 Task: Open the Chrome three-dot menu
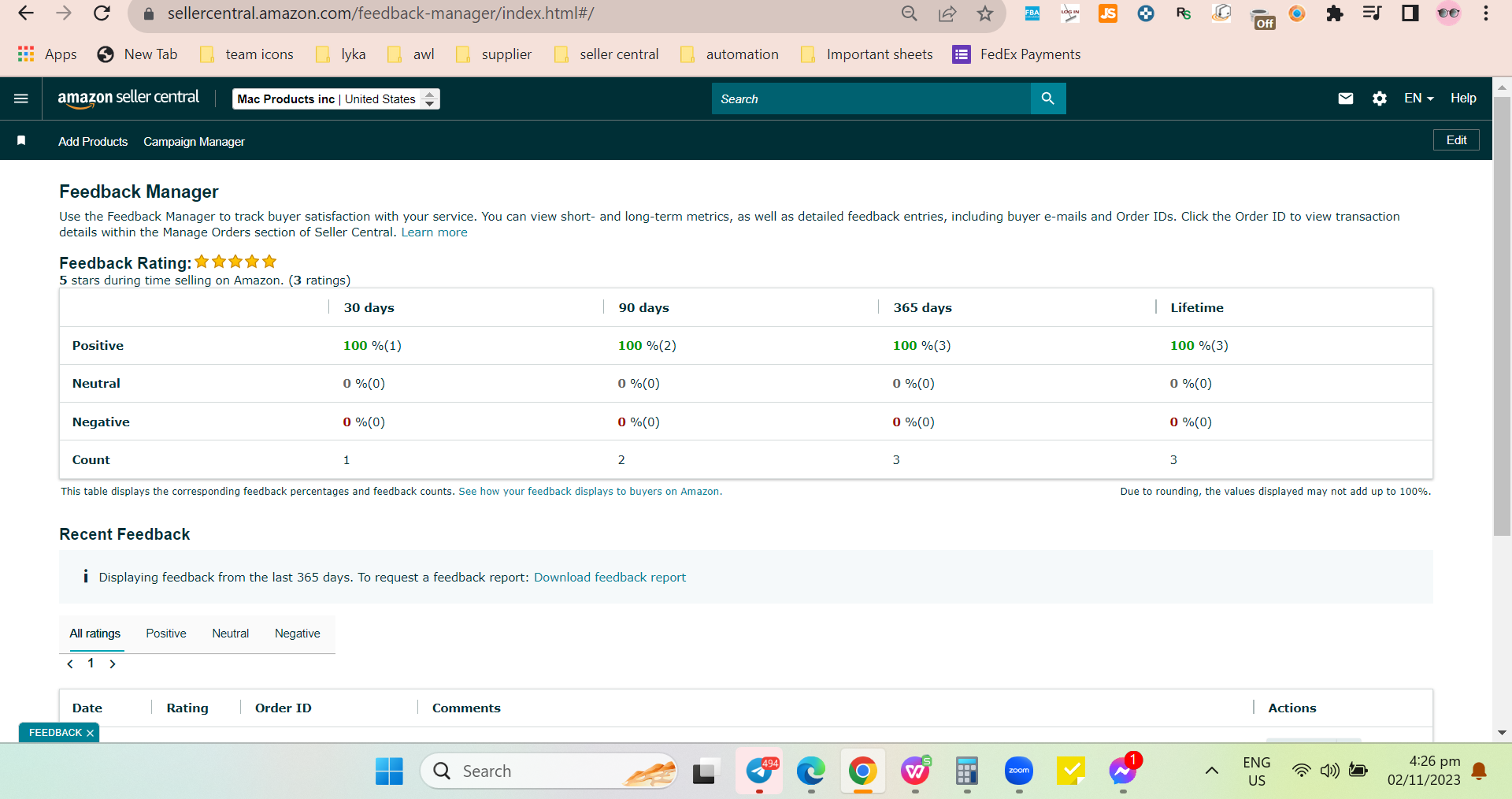click(1486, 13)
